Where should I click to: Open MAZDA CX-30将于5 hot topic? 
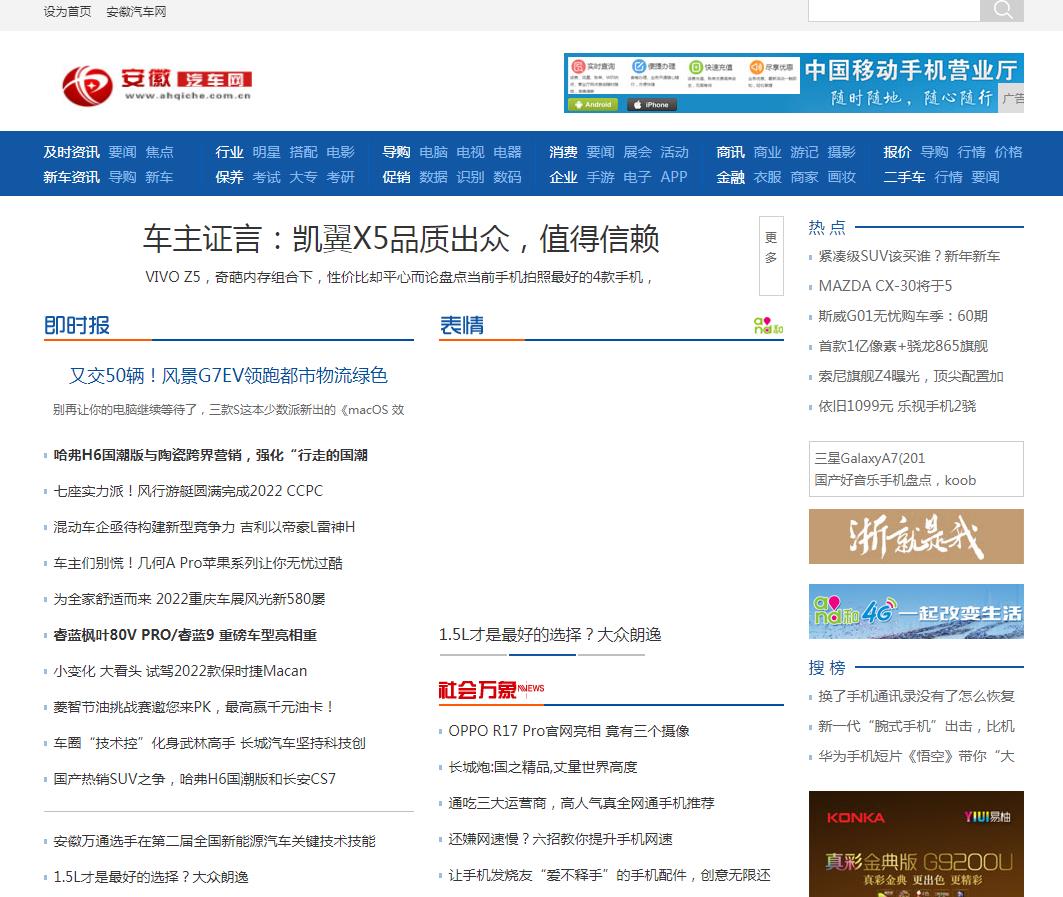[885, 286]
